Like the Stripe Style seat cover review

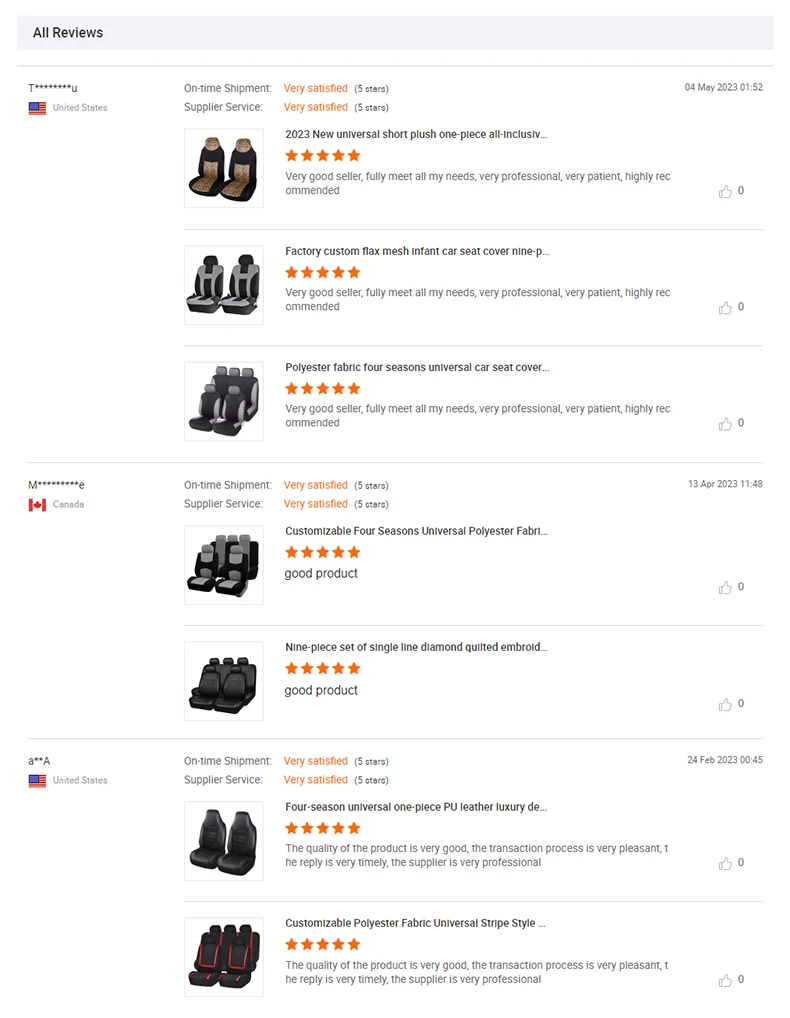tap(725, 981)
